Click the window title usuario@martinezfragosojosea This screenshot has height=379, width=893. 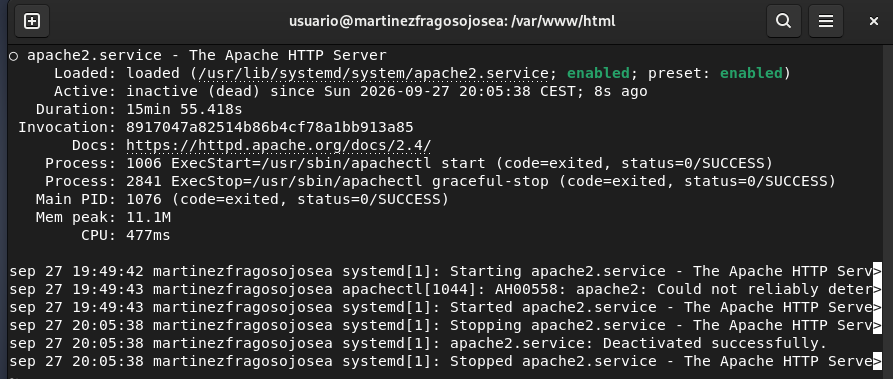coord(452,21)
